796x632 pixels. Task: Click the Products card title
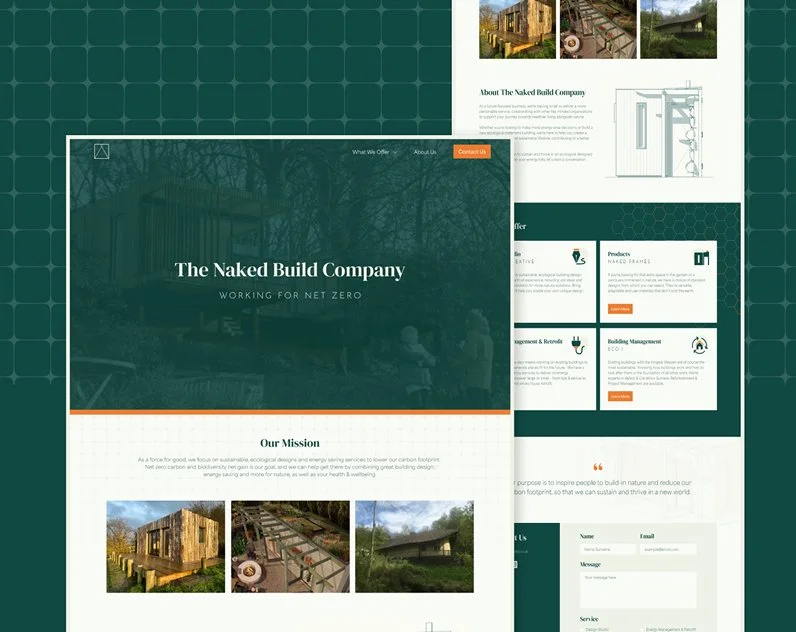(619, 254)
